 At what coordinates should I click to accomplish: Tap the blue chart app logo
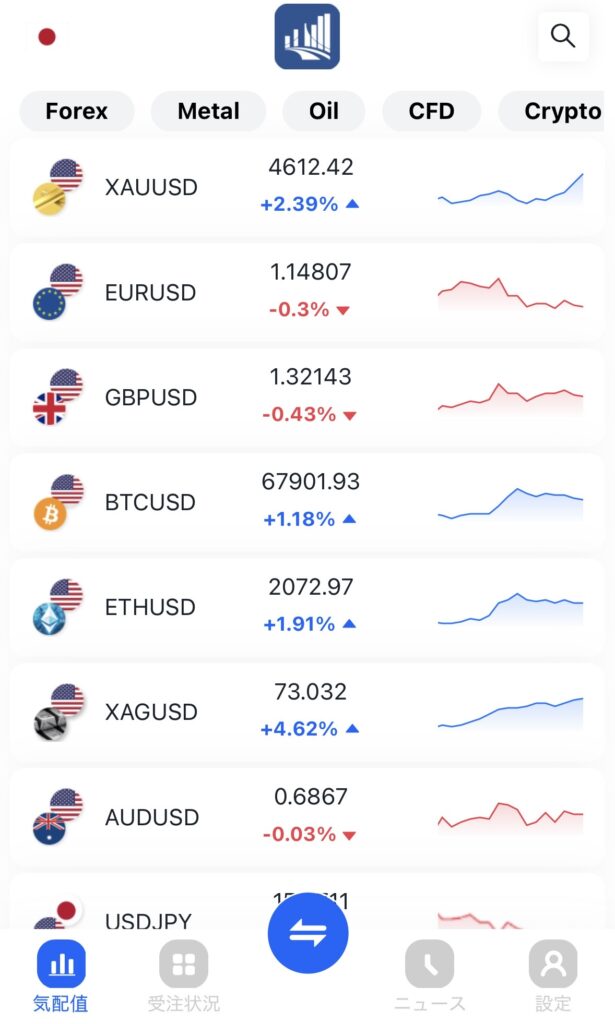(x=307, y=37)
